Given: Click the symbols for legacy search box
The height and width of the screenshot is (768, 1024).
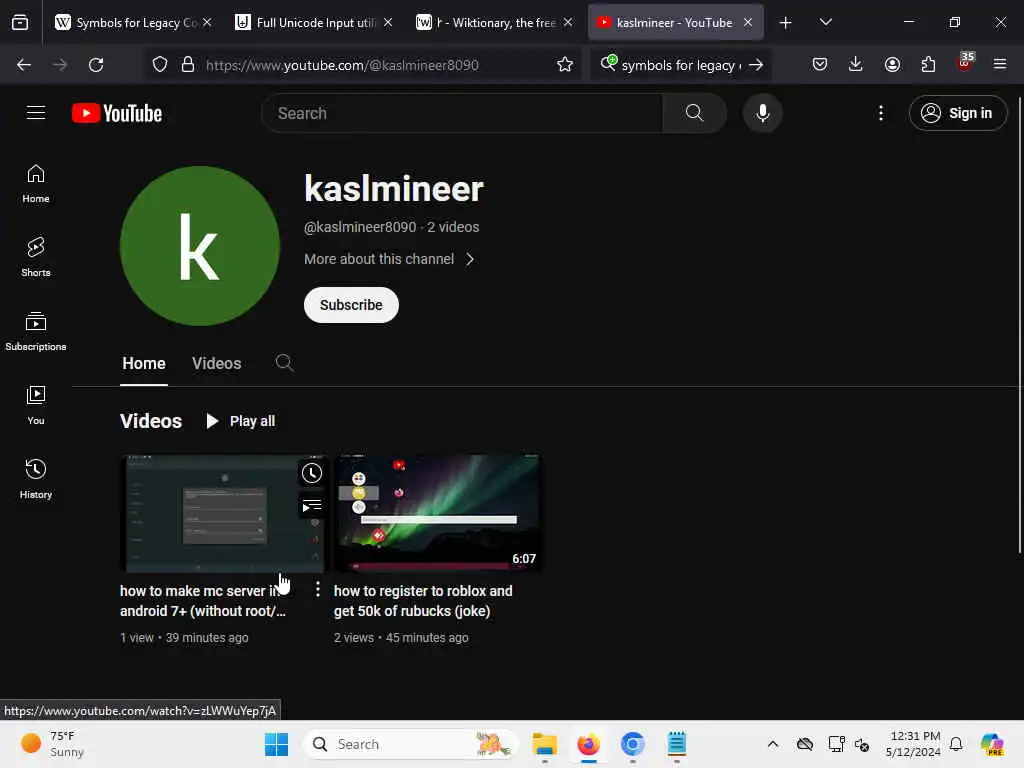Looking at the screenshot, I should 681,65.
